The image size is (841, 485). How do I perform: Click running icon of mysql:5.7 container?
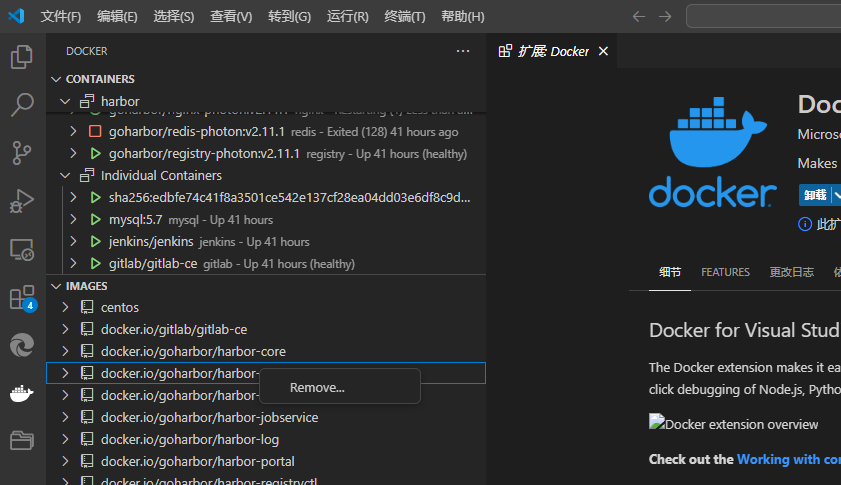pos(95,219)
